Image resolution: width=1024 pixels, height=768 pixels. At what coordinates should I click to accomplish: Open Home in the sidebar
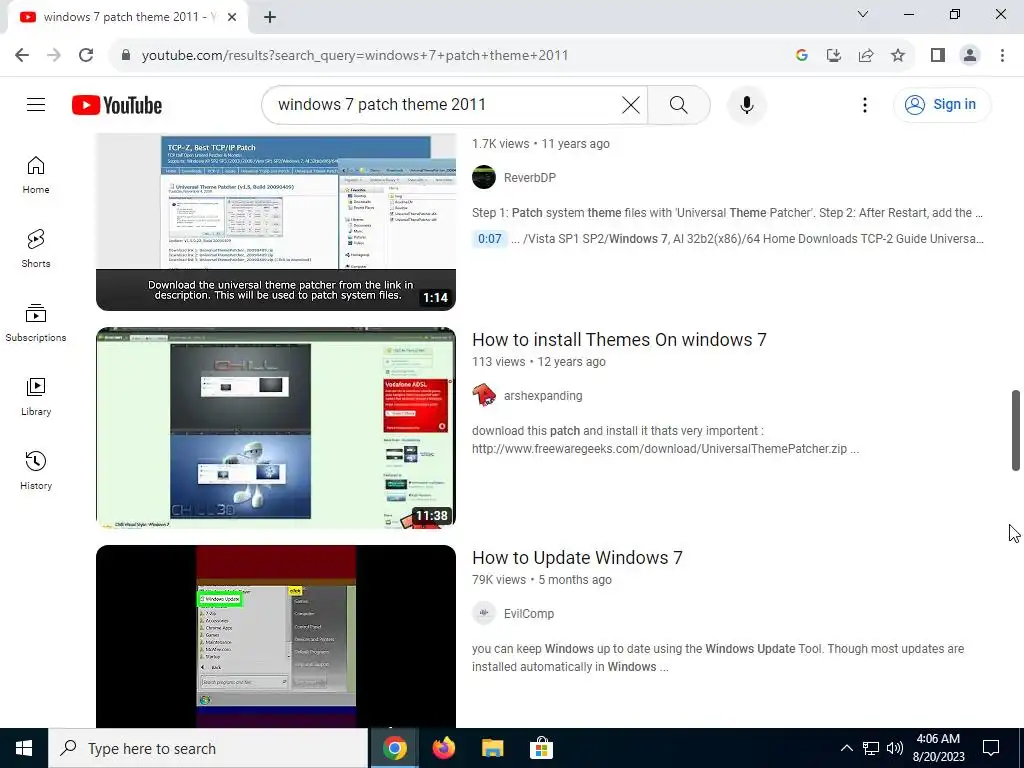coord(36,175)
